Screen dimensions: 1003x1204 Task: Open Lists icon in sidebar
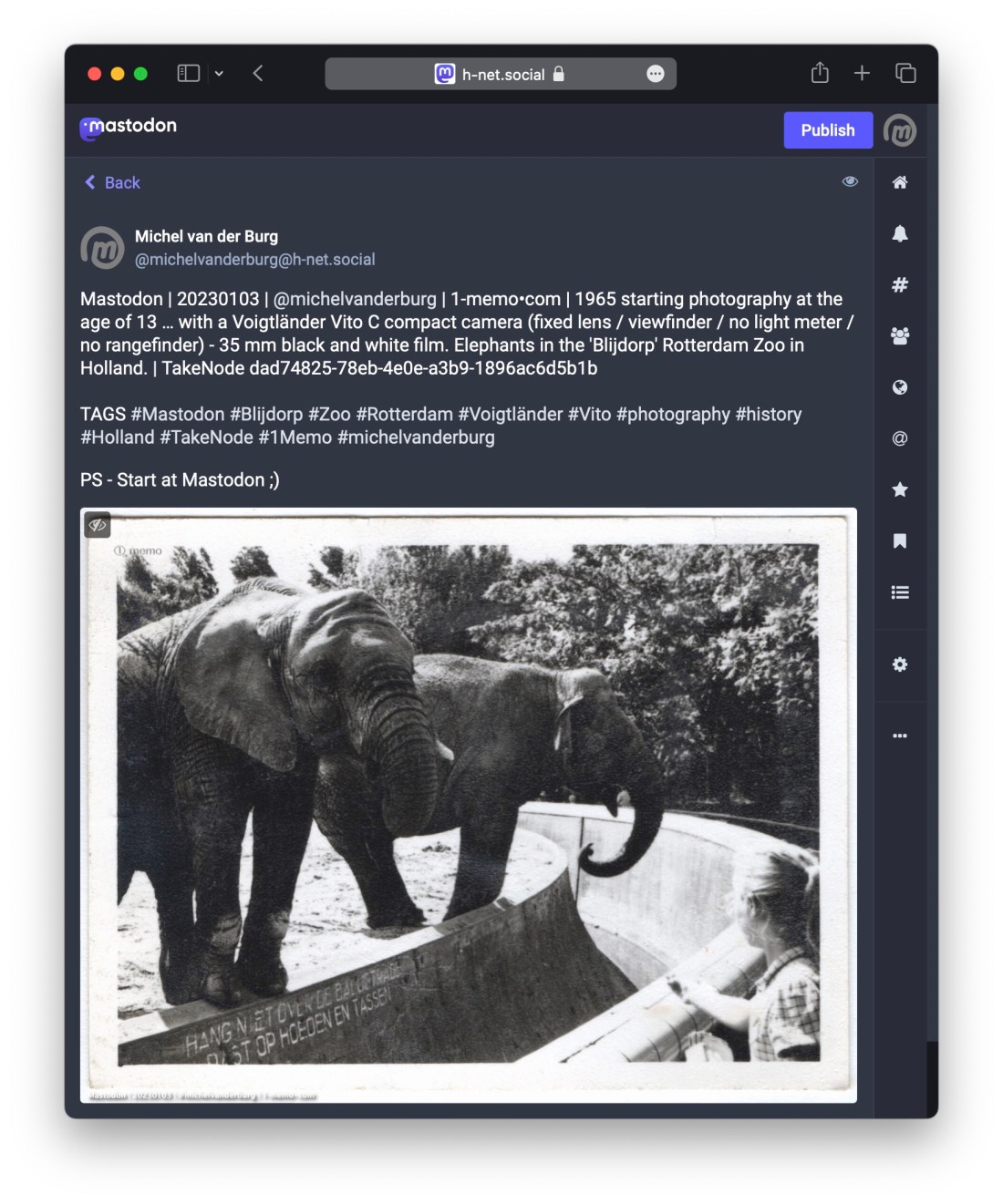click(899, 592)
